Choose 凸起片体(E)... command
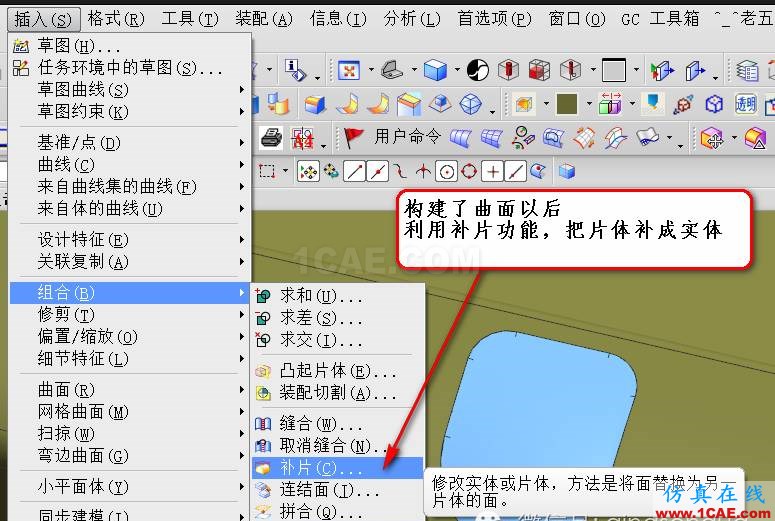This screenshot has height=521, width=775. tap(338, 371)
